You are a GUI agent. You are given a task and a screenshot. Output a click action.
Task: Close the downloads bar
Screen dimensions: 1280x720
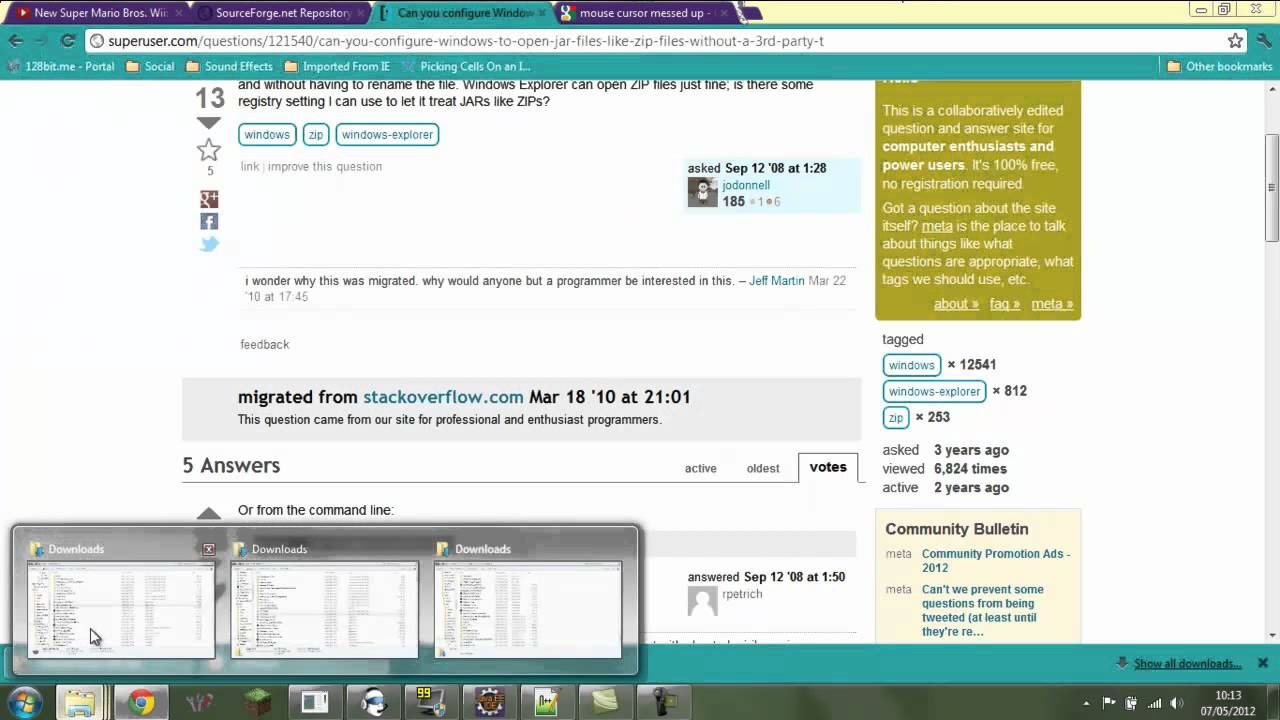click(1263, 663)
